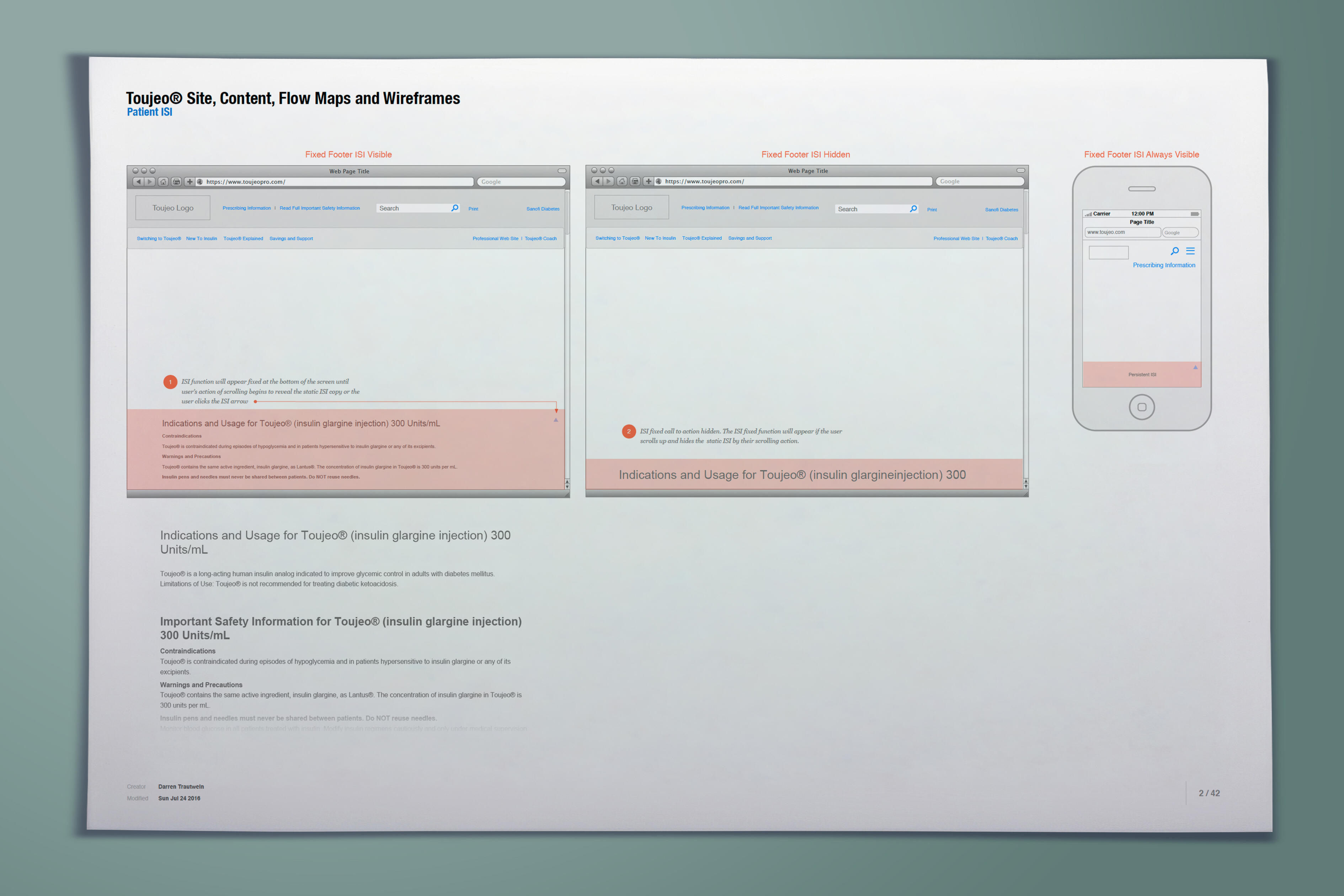Click Read Full Important Safety Information in ISI Hidden browser

779,207
